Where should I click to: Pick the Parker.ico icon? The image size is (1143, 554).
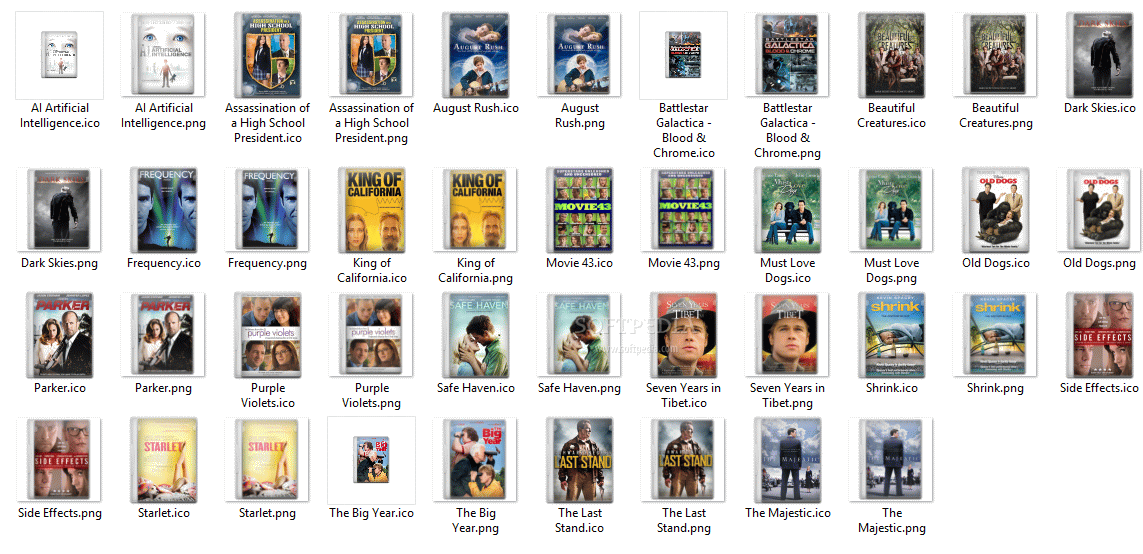pos(59,335)
